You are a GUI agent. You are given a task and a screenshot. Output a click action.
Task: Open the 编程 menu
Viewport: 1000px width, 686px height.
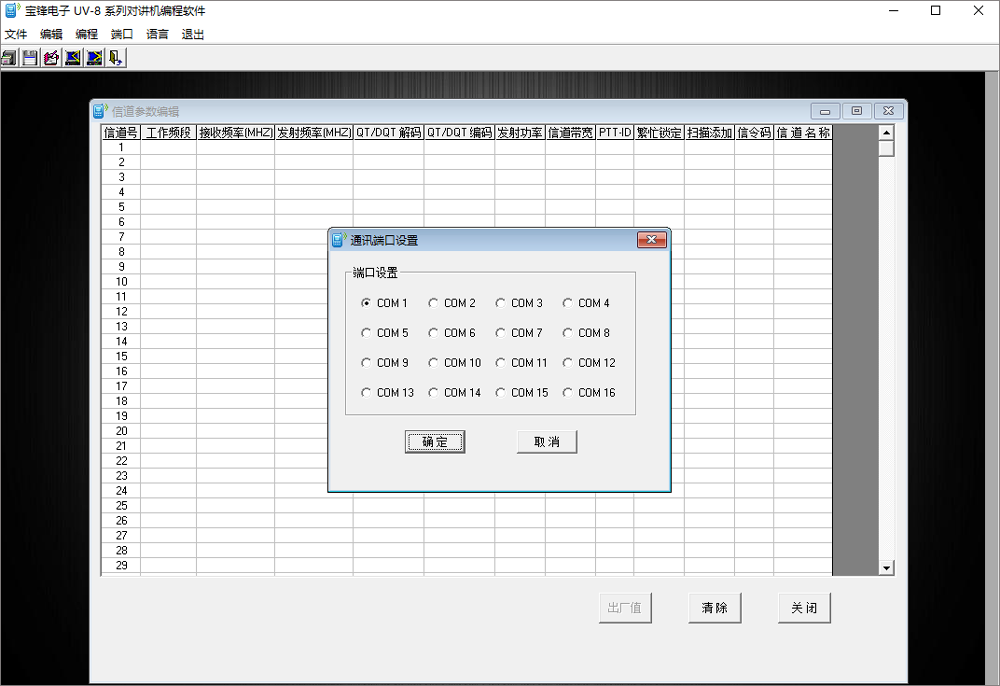click(x=86, y=34)
